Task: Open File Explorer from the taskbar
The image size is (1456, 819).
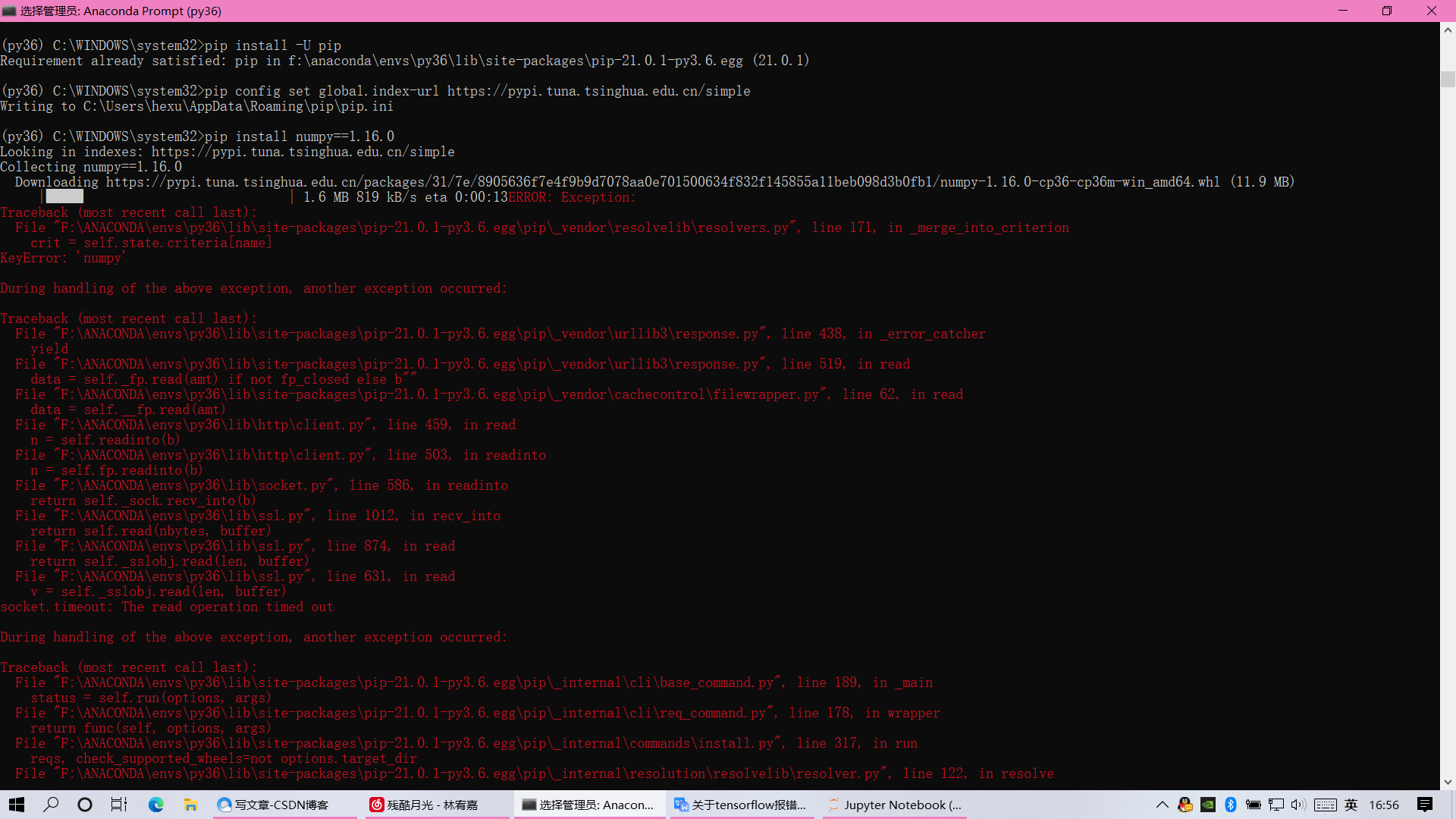Action: (x=190, y=805)
